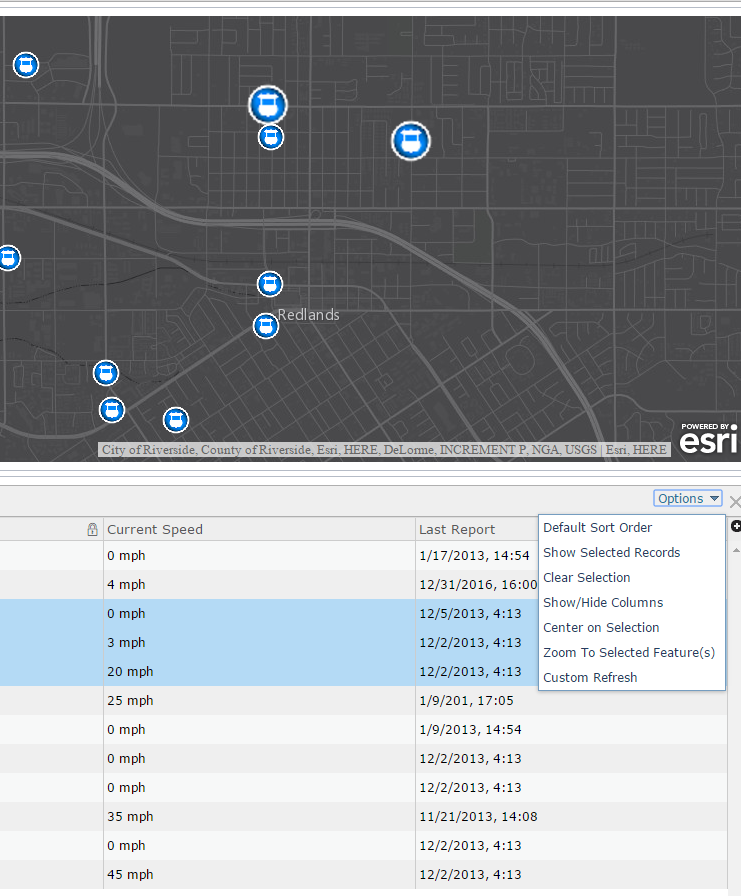This screenshot has width=741, height=896.
Task: Click the police marker in the top-left corner
Action: click(x=26, y=65)
